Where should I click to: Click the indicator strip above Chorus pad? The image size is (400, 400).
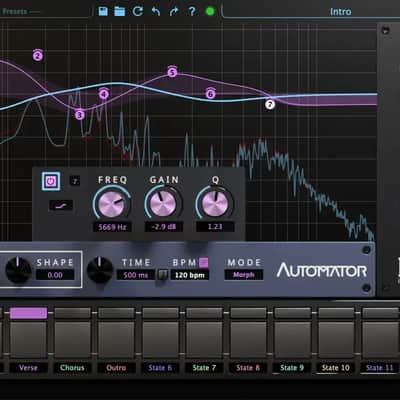(x=72, y=313)
